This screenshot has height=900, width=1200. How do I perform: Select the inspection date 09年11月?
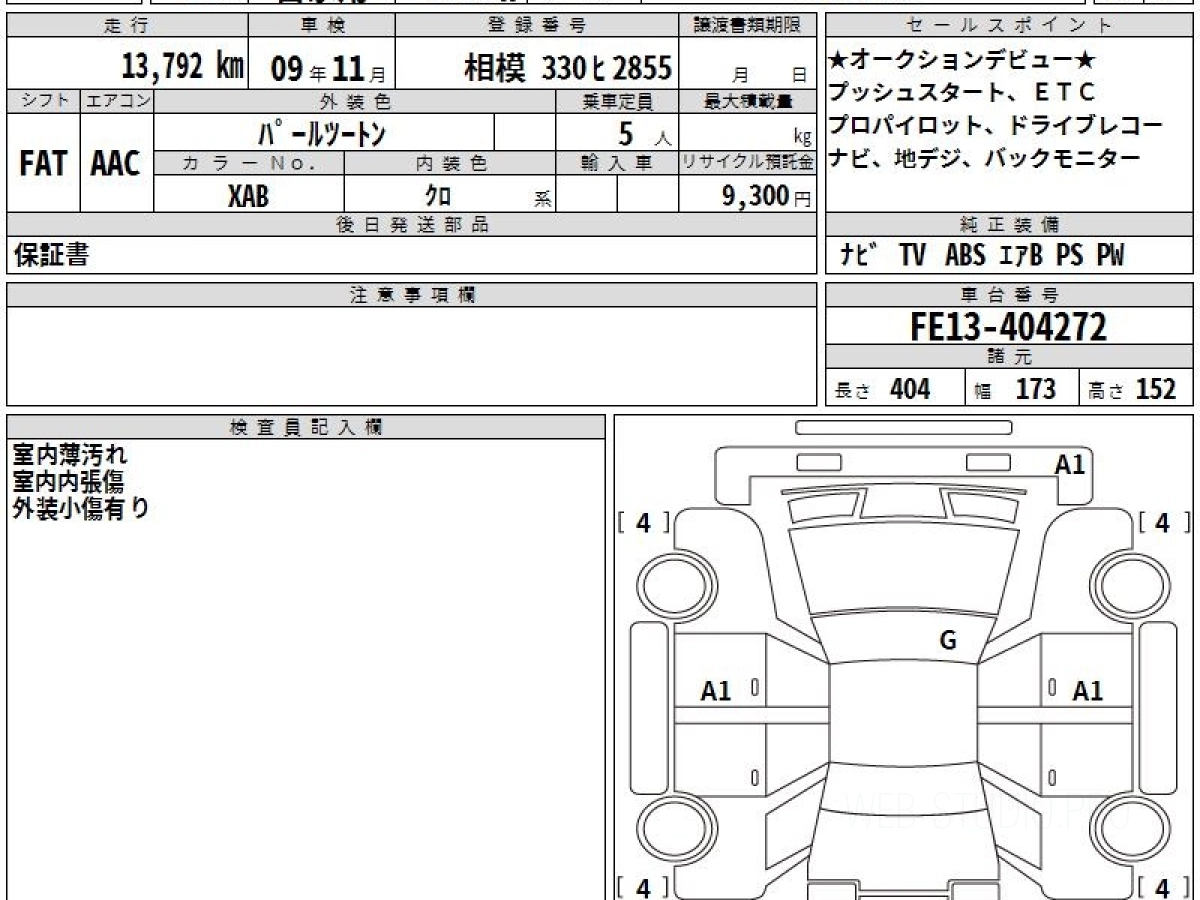(329, 69)
